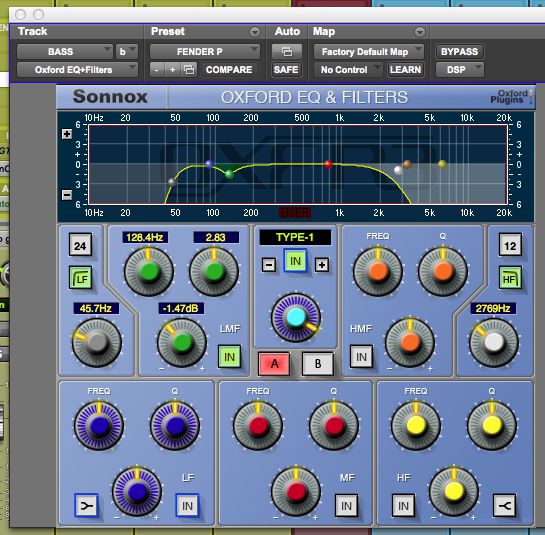The width and height of the screenshot is (545, 535).
Task: Click the orange HMF Q knob
Action: [443, 271]
